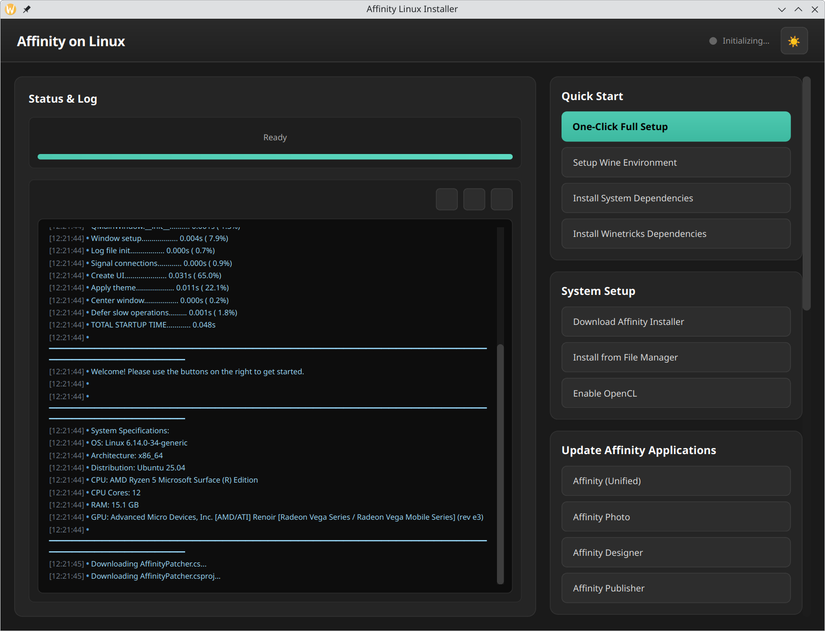Click the leftmost blank log toolbar button

click(x=447, y=199)
